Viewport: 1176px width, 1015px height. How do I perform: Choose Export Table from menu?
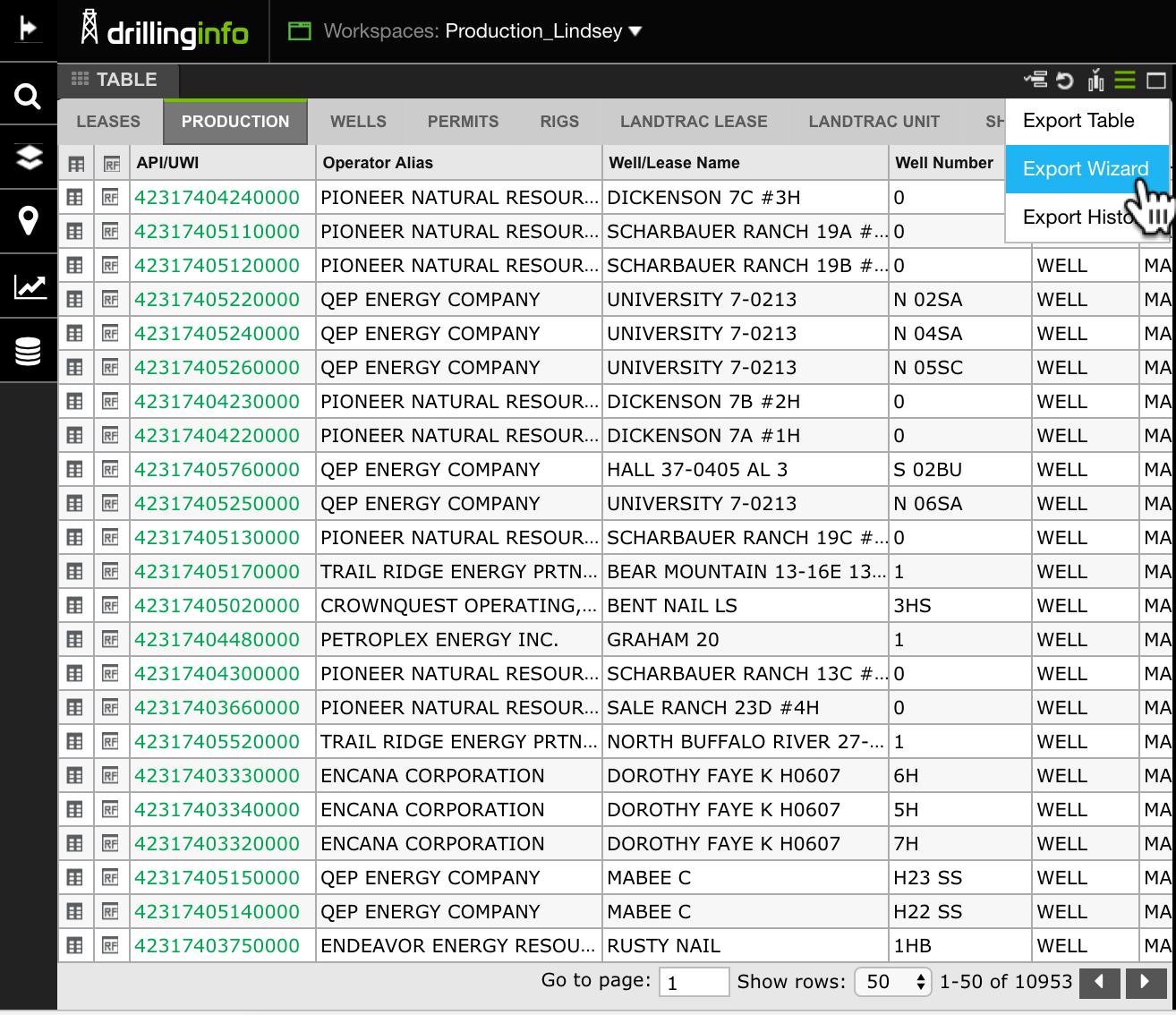(x=1087, y=121)
